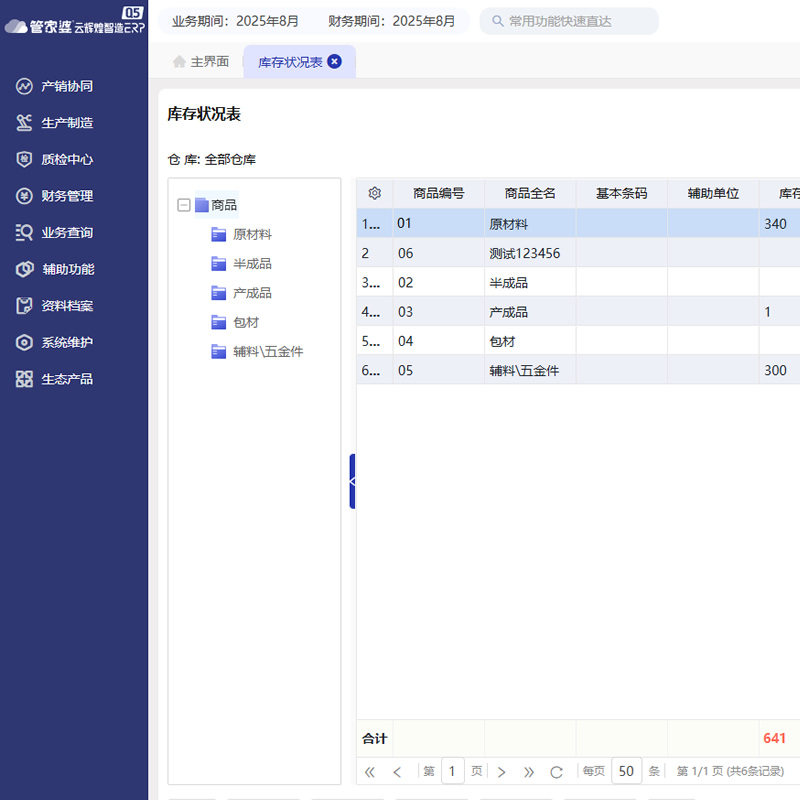Screen dimensions: 800x800
Task: Select table cell 辅料\五金件 in row 05
Action: [x=530, y=370]
